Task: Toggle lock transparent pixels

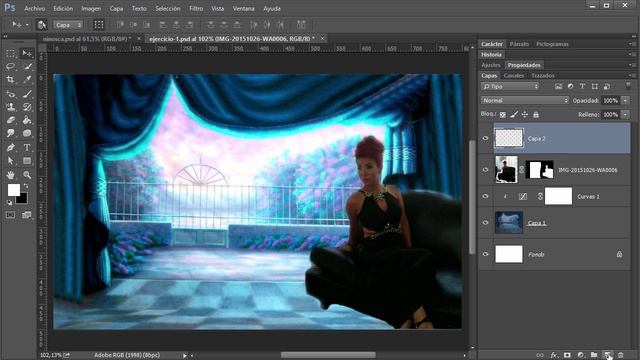Action: [x=503, y=115]
